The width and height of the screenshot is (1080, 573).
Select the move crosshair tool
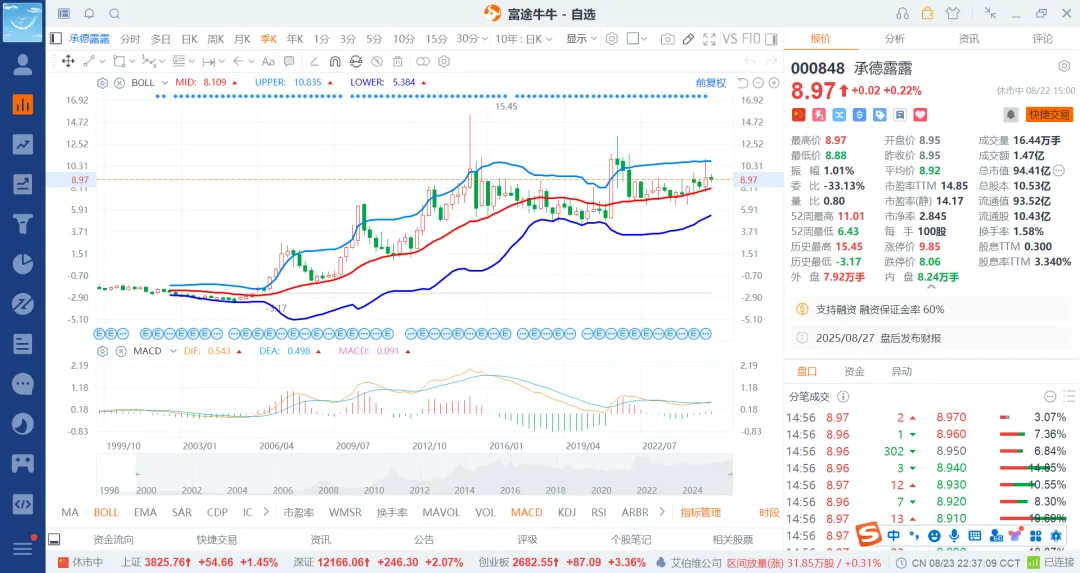pyautogui.click(x=68, y=61)
